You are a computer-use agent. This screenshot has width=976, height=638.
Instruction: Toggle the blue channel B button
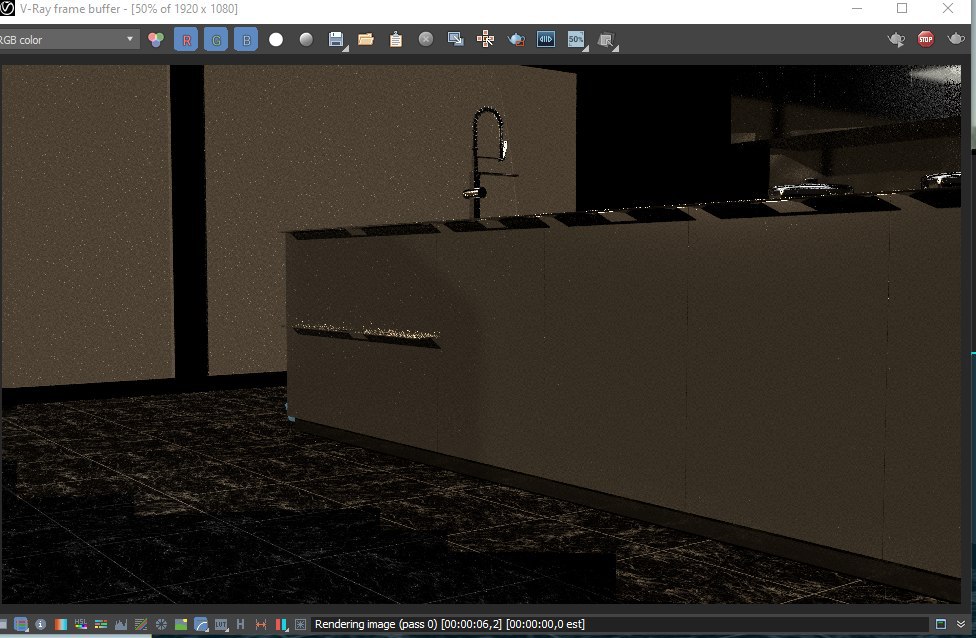[x=246, y=40]
